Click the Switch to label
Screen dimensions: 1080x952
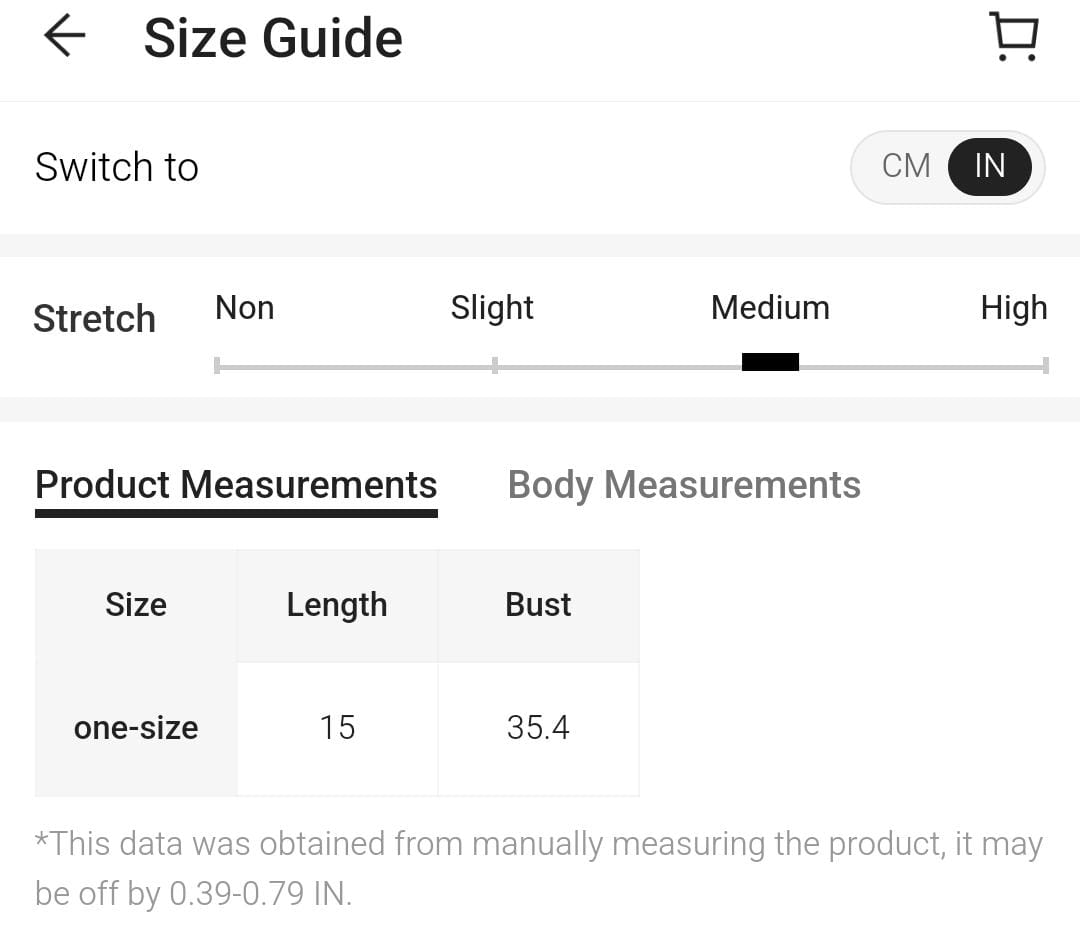(x=117, y=167)
